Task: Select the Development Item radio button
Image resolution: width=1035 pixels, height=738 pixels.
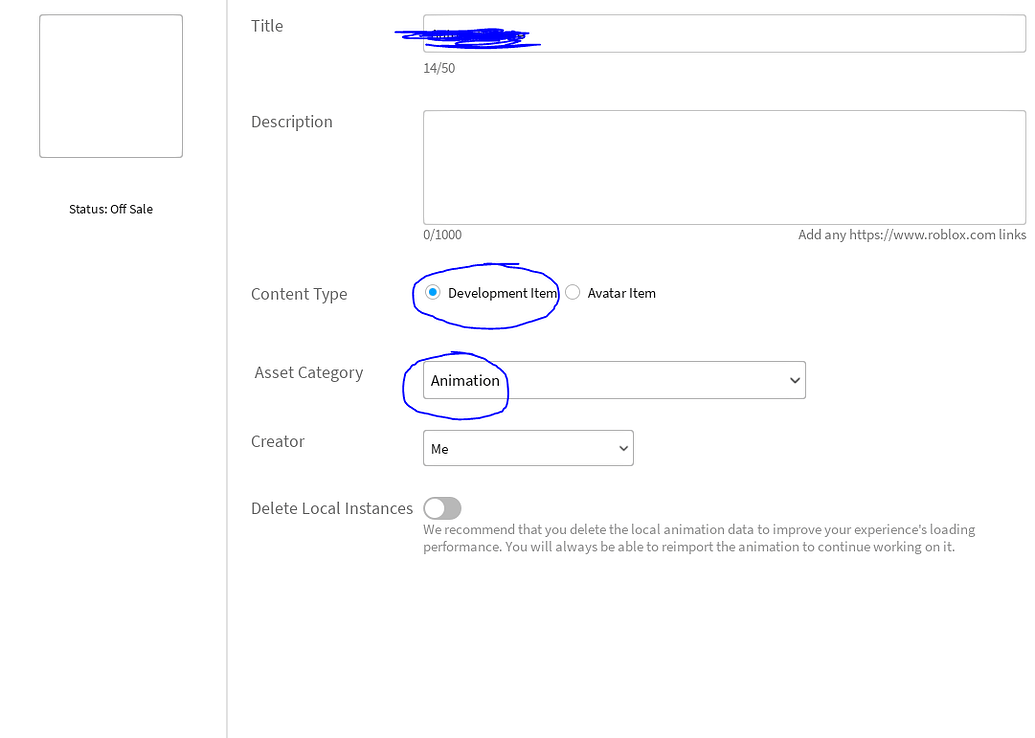Action: tap(433, 293)
